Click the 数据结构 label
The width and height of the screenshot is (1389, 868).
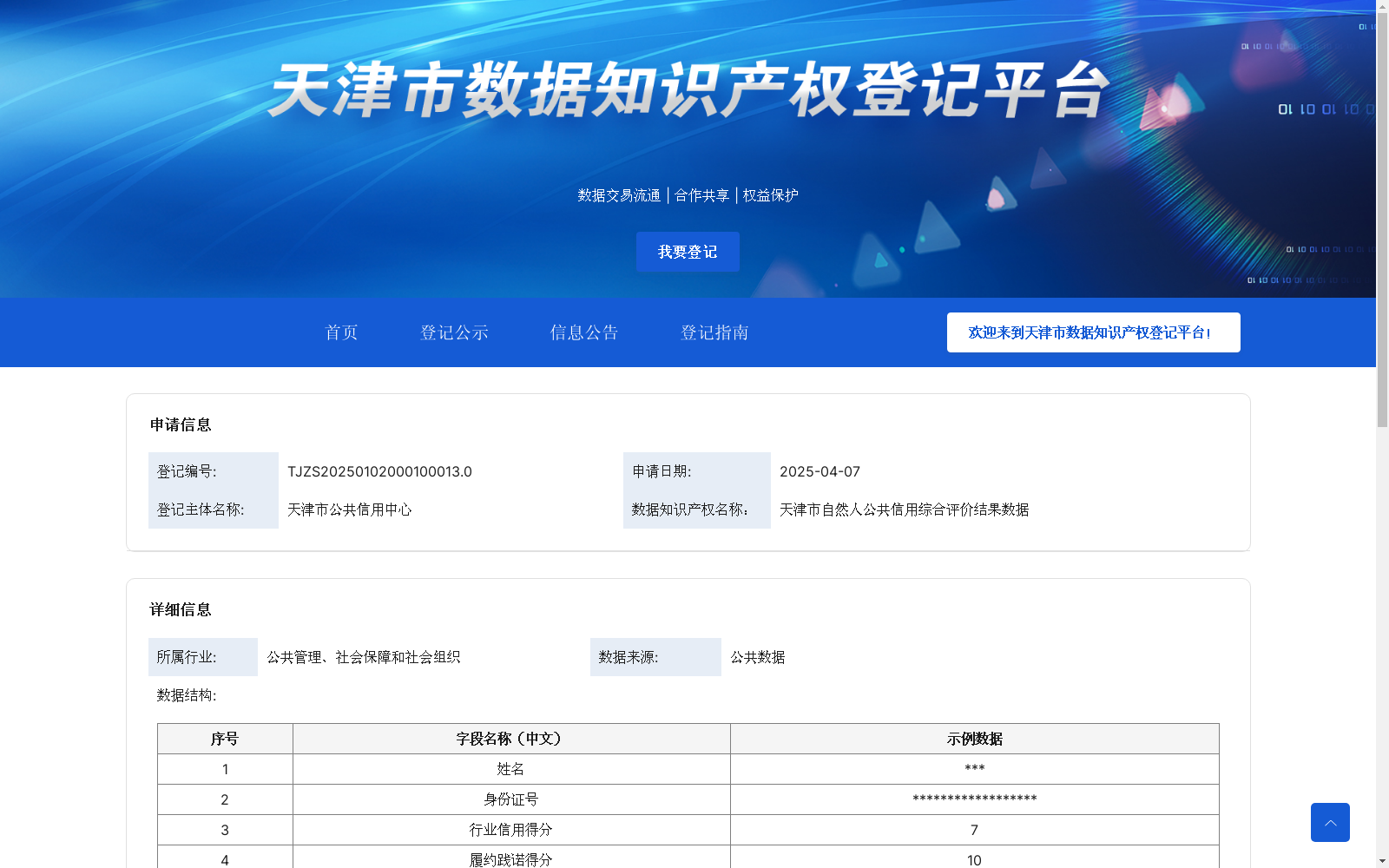click(x=187, y=695)
